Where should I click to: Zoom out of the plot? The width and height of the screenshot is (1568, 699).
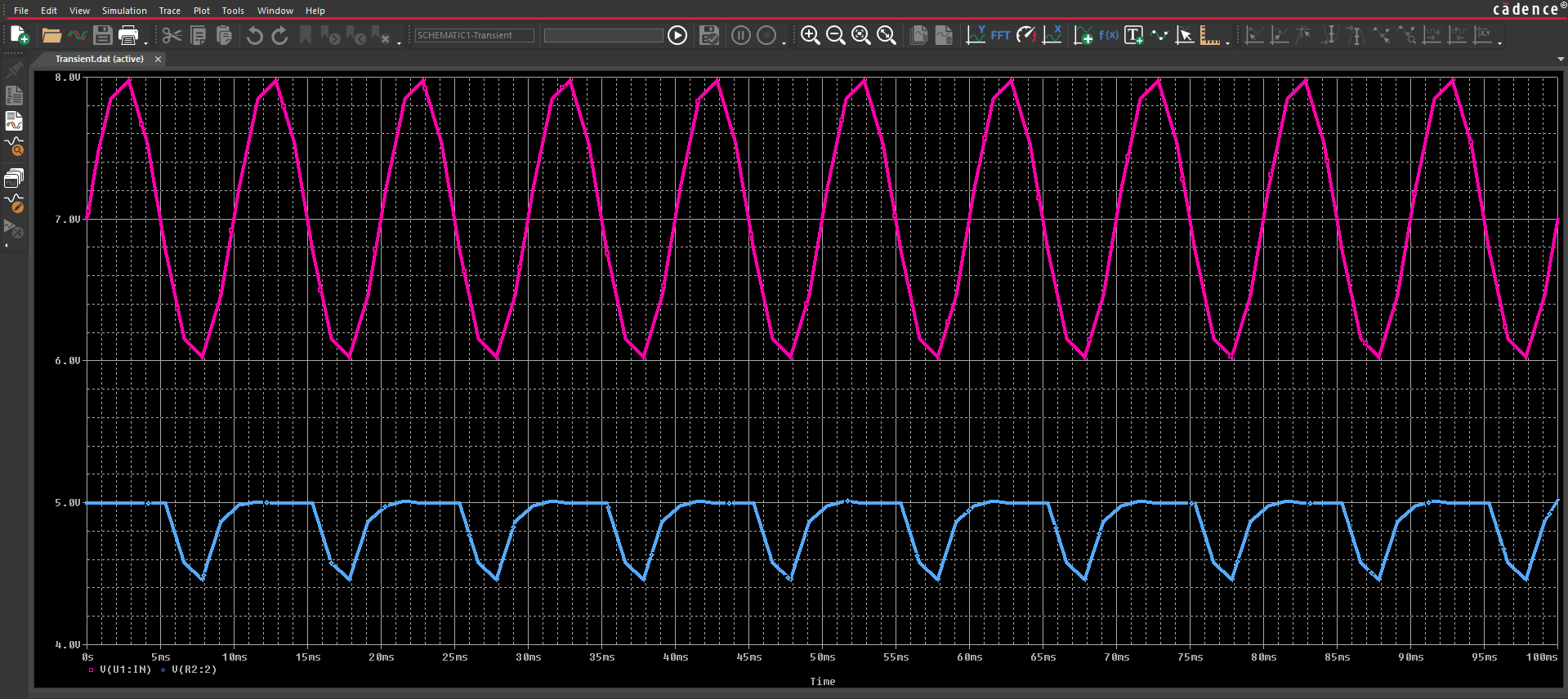(x=835, y=35)
